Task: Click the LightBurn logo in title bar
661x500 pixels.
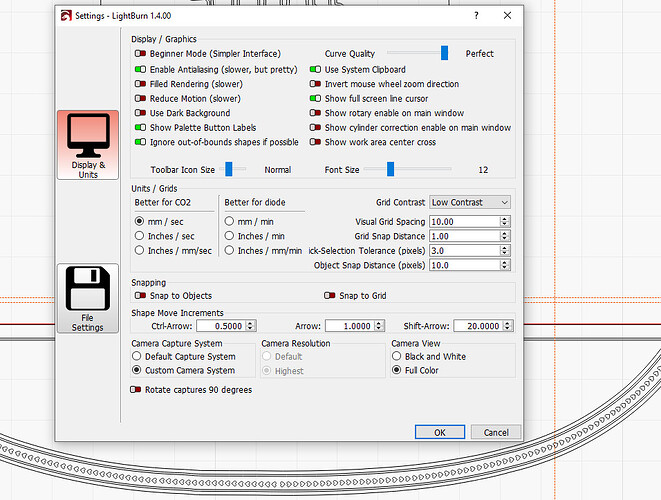Action: click(x=67, y=16)
